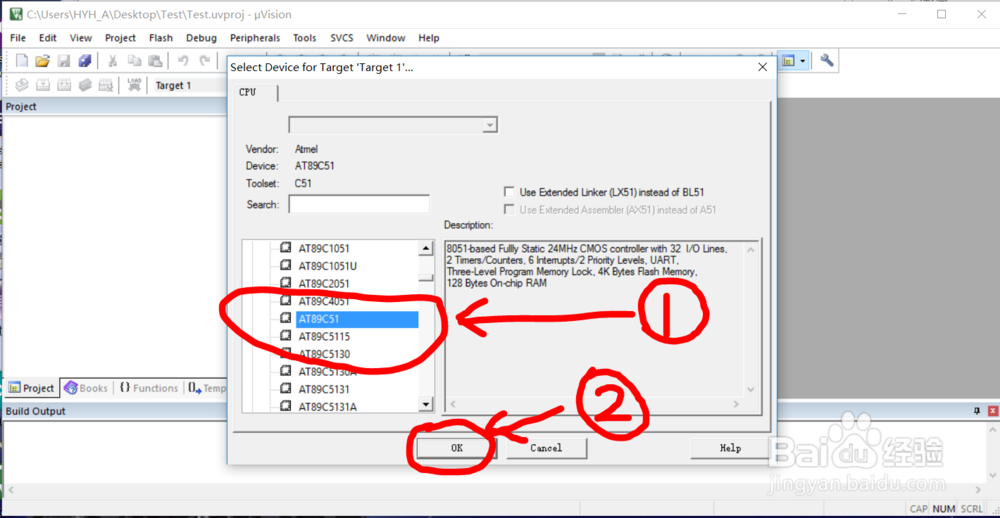Click the Translate current file build icon
Viewport: 1000px width, 518px height.
(22, 85)
